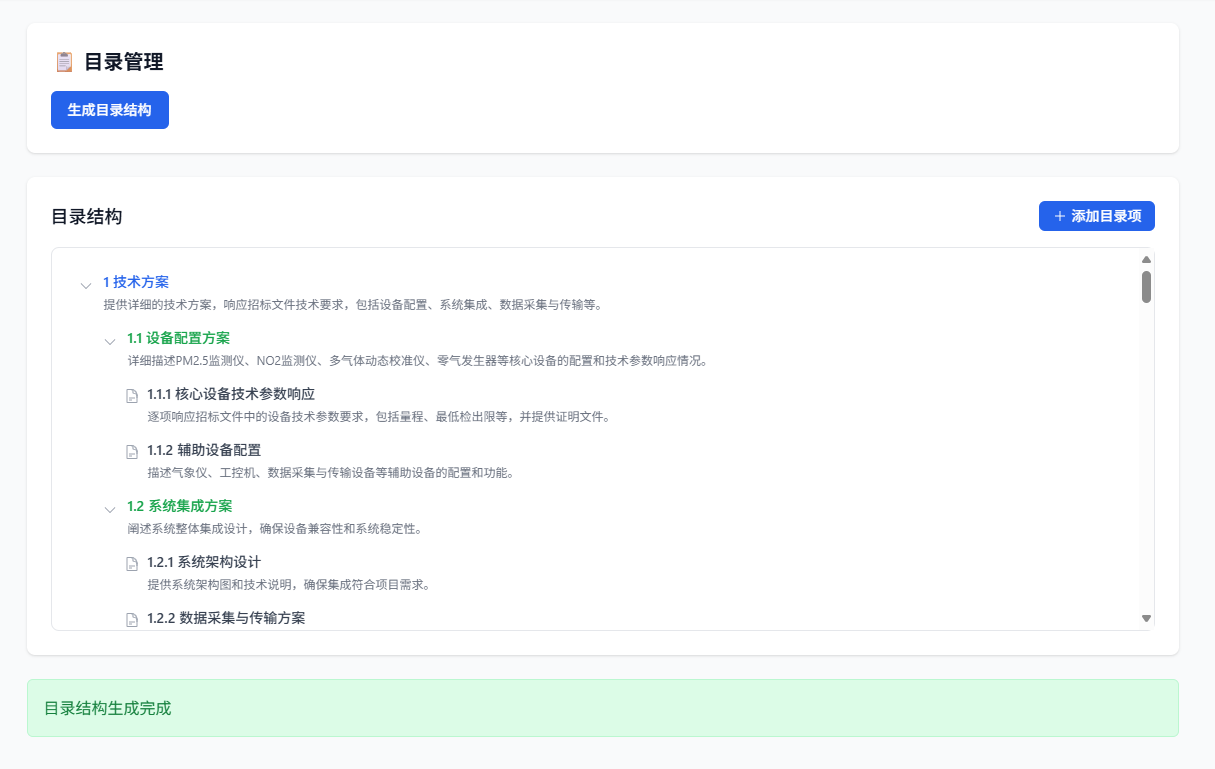
Task: Collapse the 1.1 设备配置方案 chevron
Action: pyautogui.click(x=110, y=341)
